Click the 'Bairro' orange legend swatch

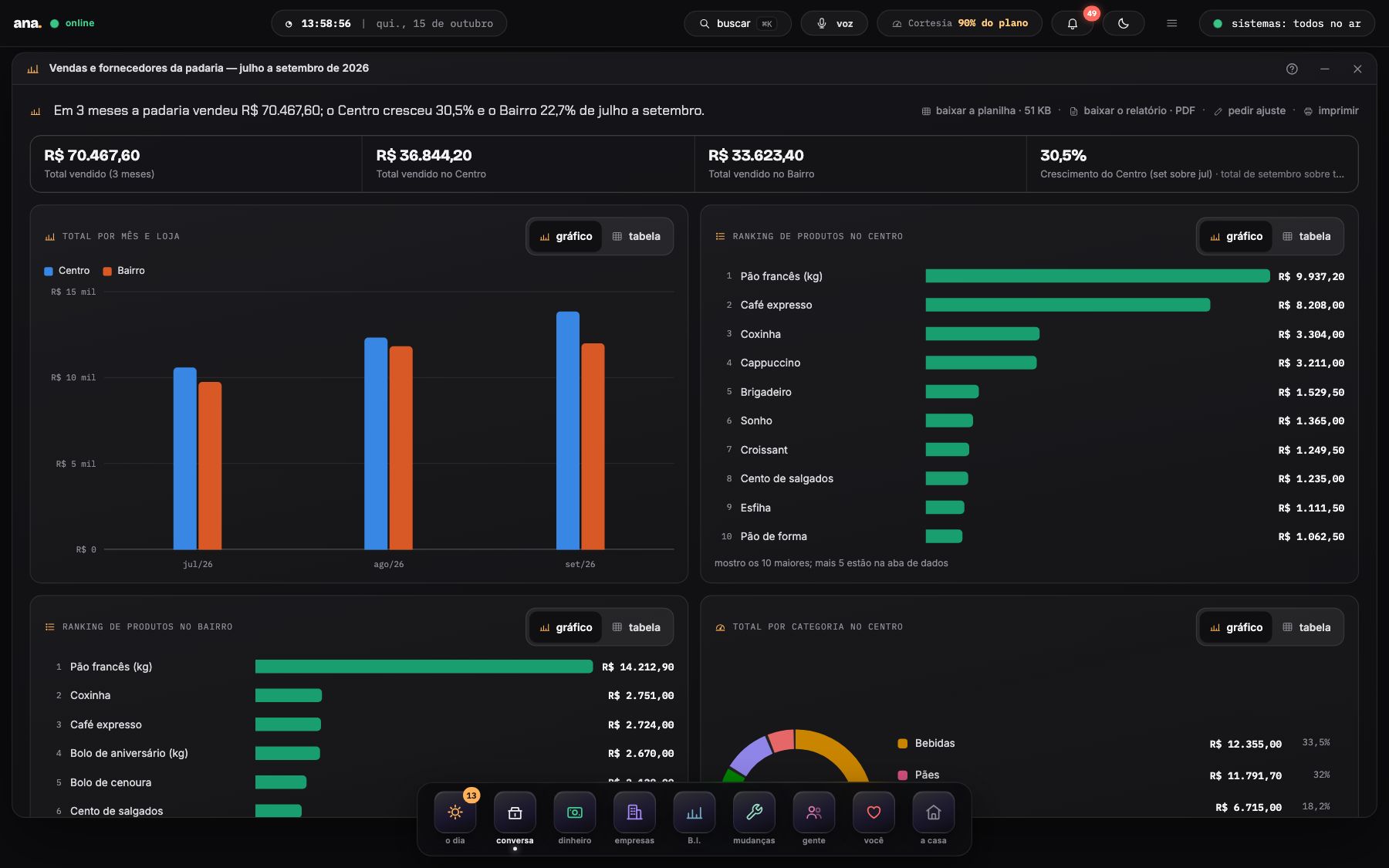pyautogui.click(x=108, y=271)
